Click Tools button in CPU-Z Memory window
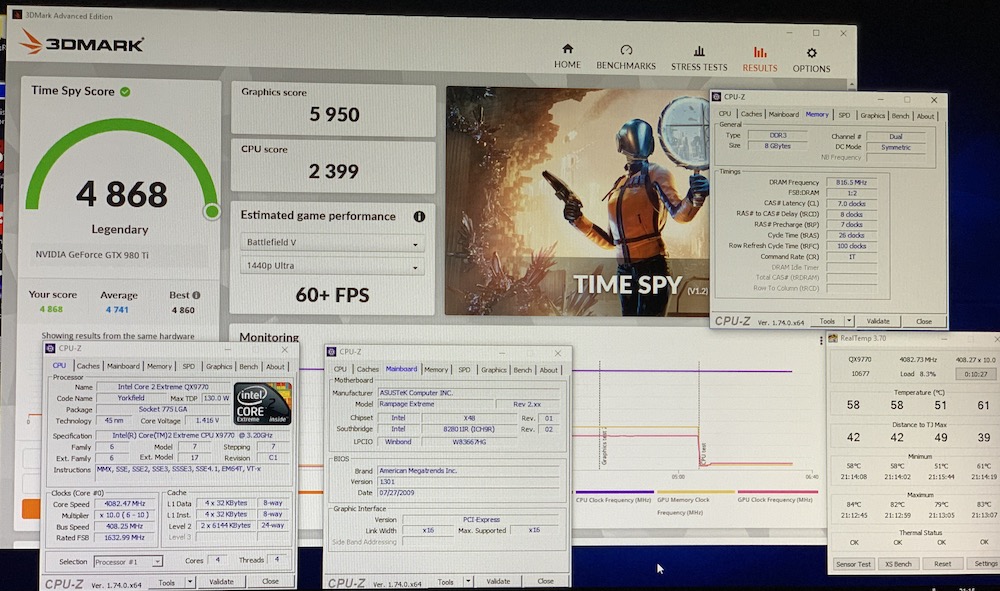Screen dimensions: 1000x591 pyautogui.click(x=827, y=321)
